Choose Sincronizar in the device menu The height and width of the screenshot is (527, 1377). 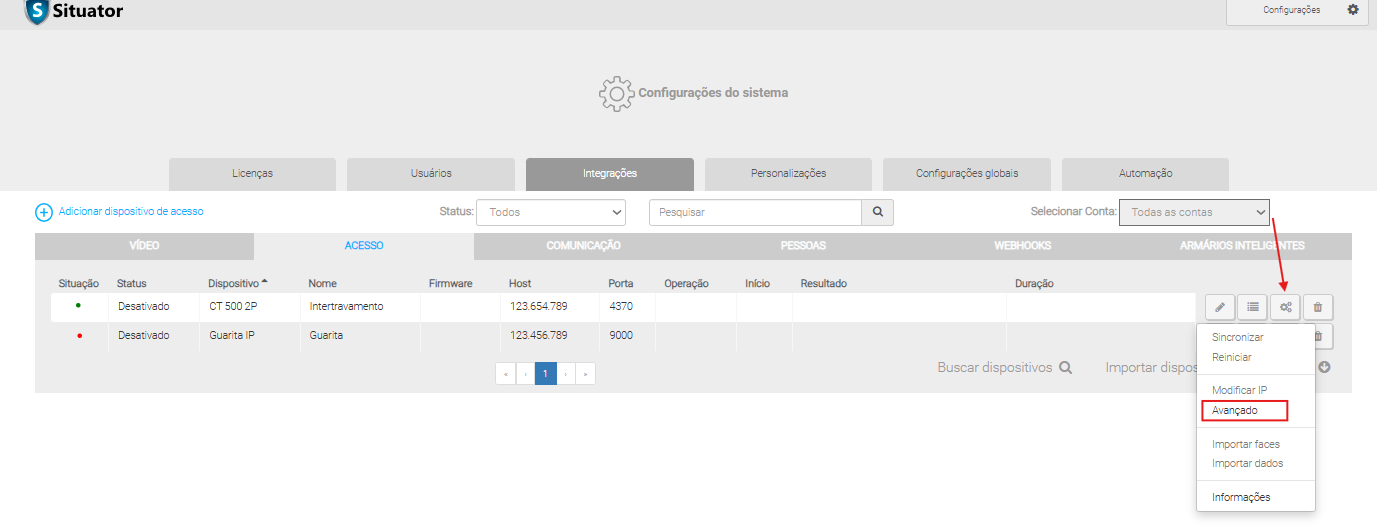pyautogui.click(x=1238, y=338)
